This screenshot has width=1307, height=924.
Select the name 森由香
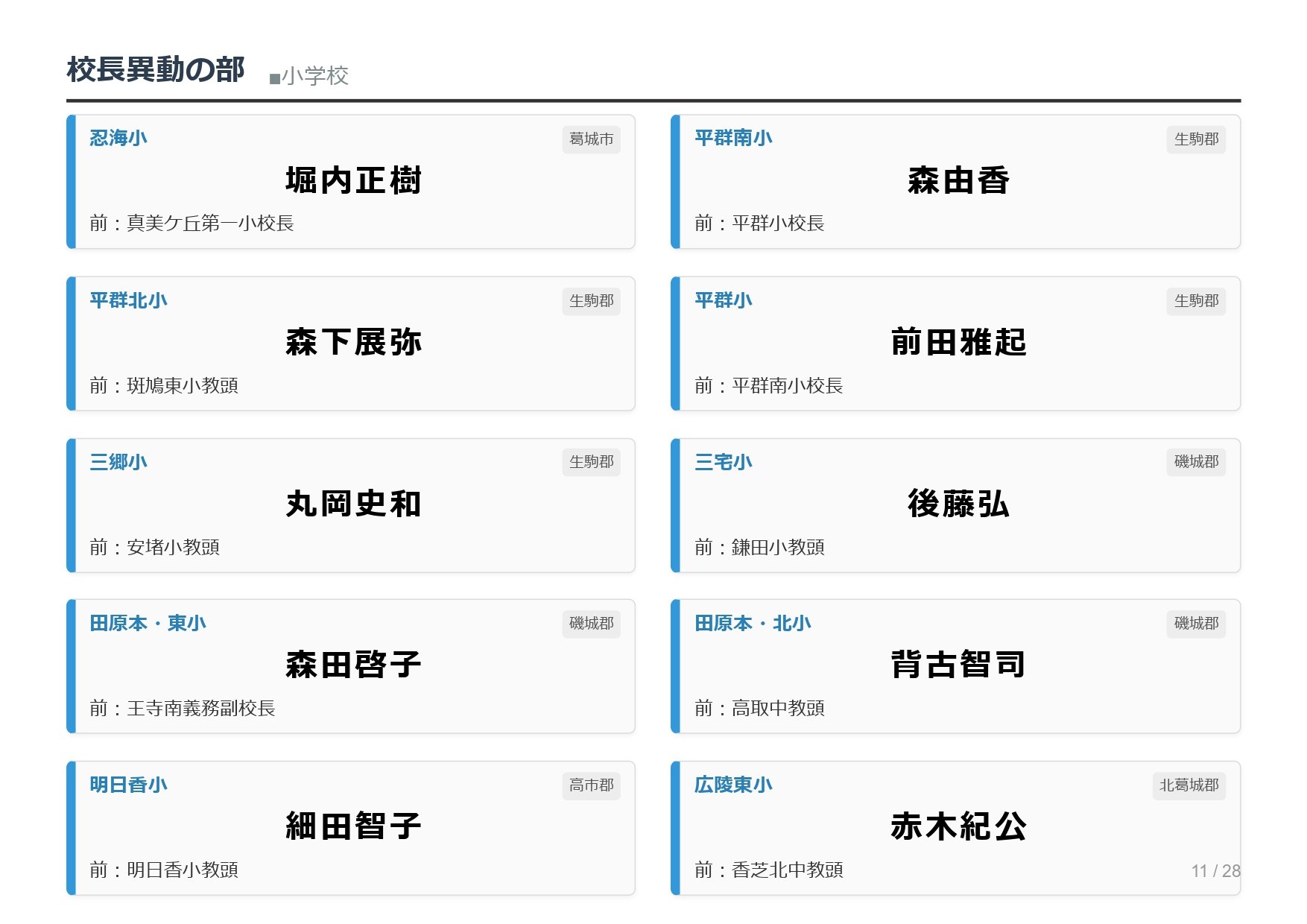click(x=958, y=181)
